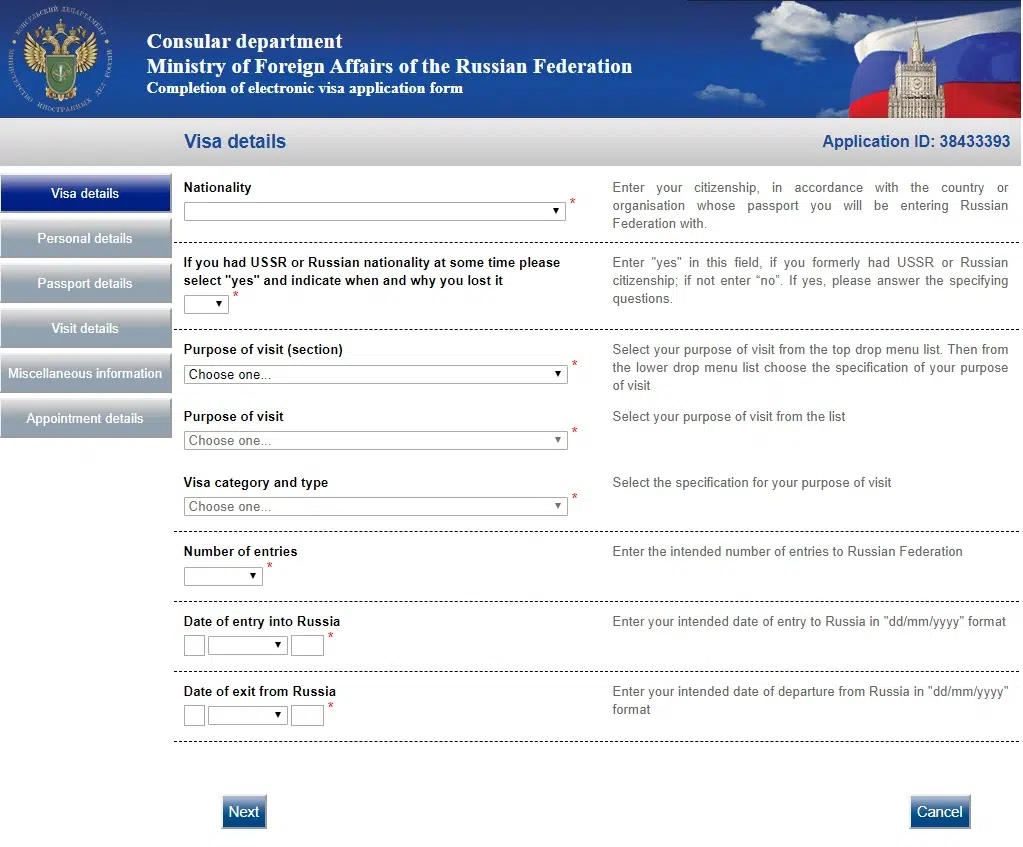Click the intended date of departure help text
Viewport: 1023px width, 847px height.
click(x=810, y=700)
